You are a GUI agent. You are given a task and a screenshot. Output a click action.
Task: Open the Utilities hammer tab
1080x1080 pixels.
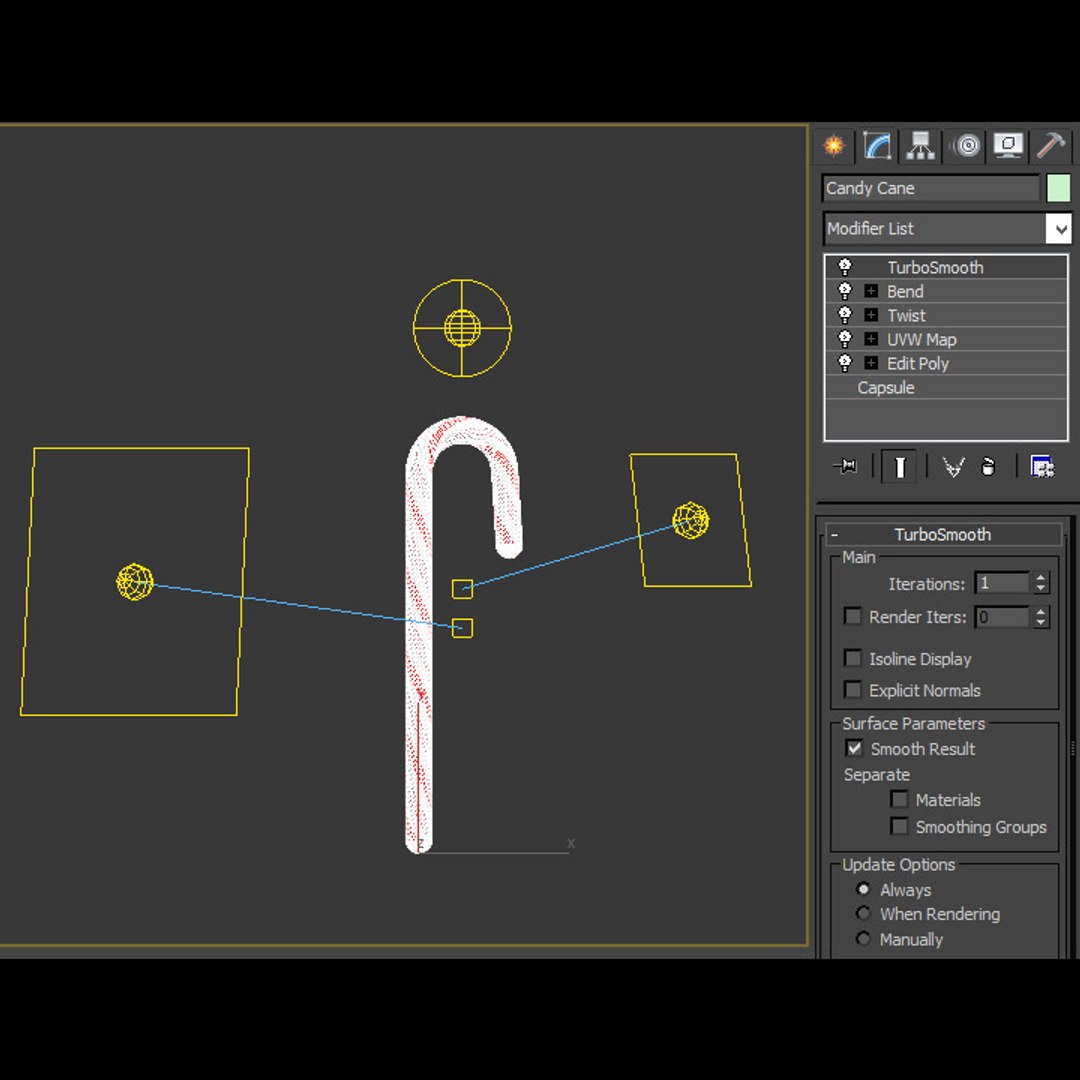(x=1050, y=145)
